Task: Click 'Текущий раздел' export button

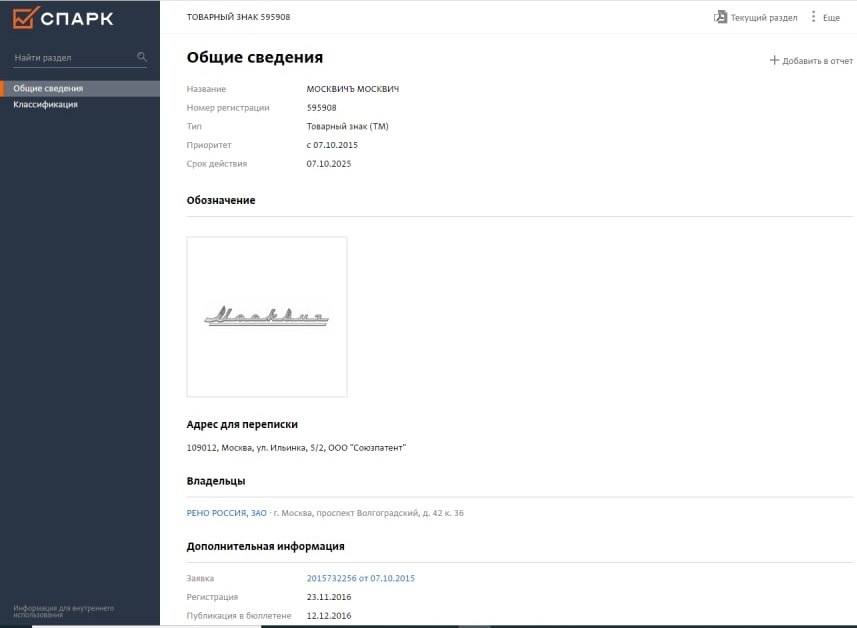Action: [755, 17]
